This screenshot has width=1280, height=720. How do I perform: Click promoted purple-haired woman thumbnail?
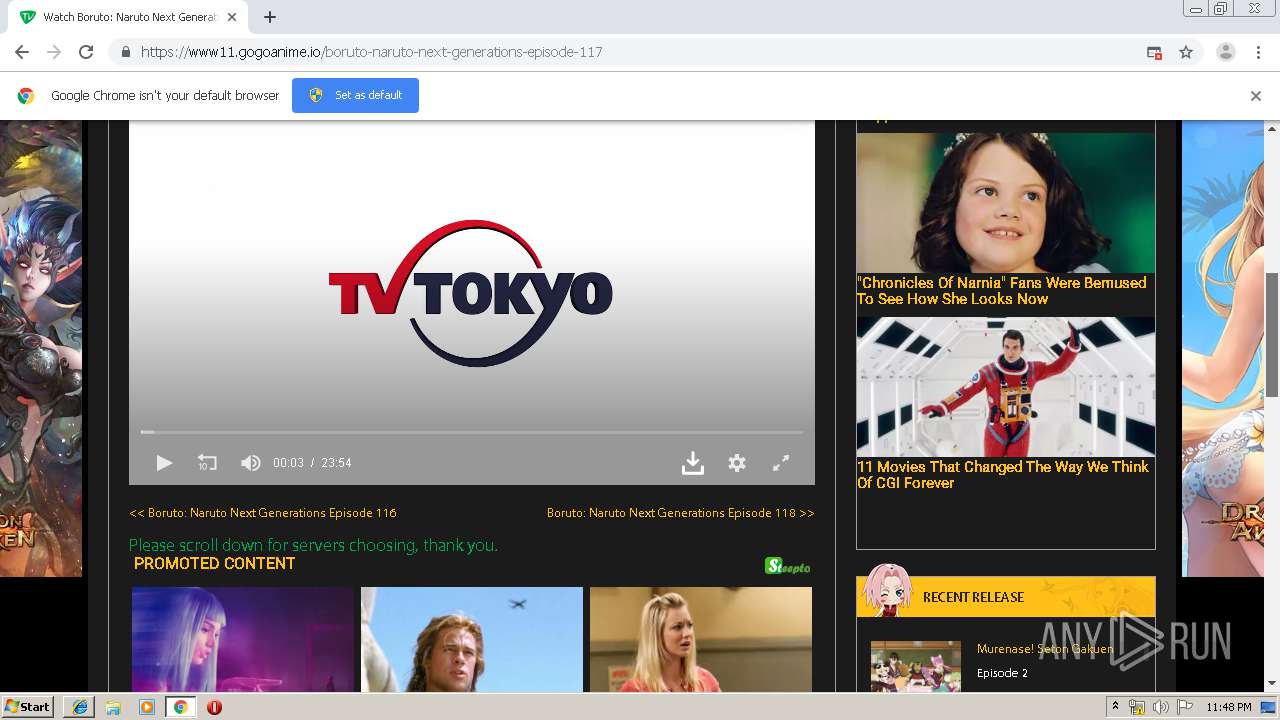point(243,640)
